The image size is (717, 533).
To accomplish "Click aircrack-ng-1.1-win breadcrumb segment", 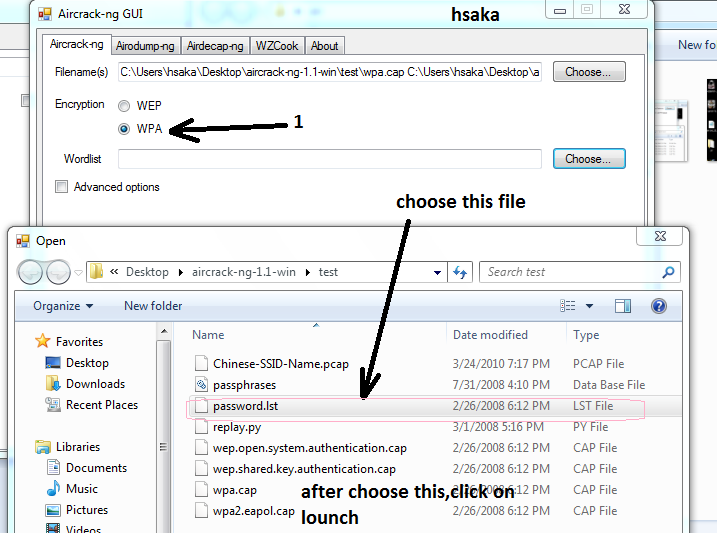I will [244, 272].
